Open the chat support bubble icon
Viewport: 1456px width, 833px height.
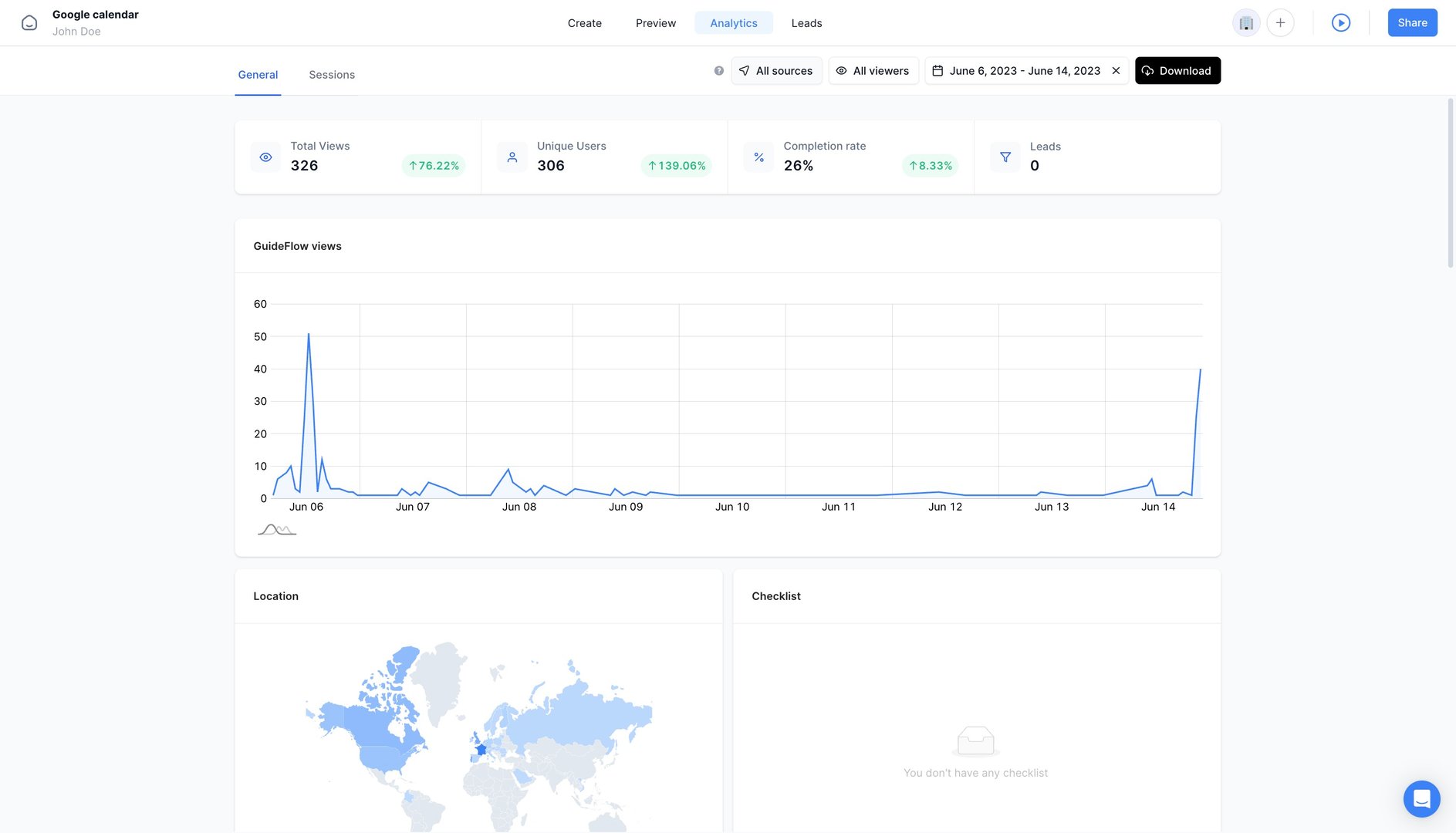tap(1421, 799)
